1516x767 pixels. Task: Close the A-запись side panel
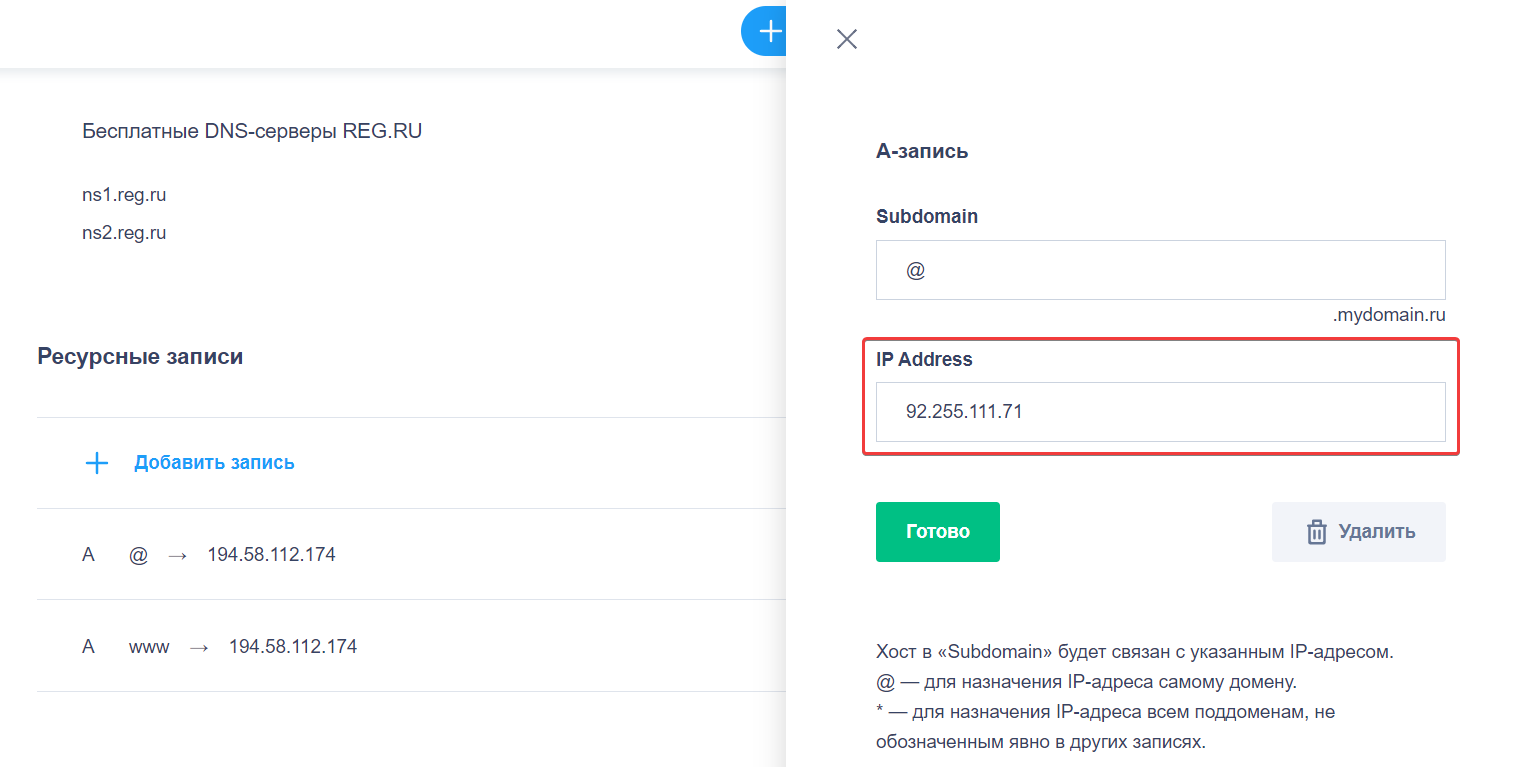coord(846,39)
